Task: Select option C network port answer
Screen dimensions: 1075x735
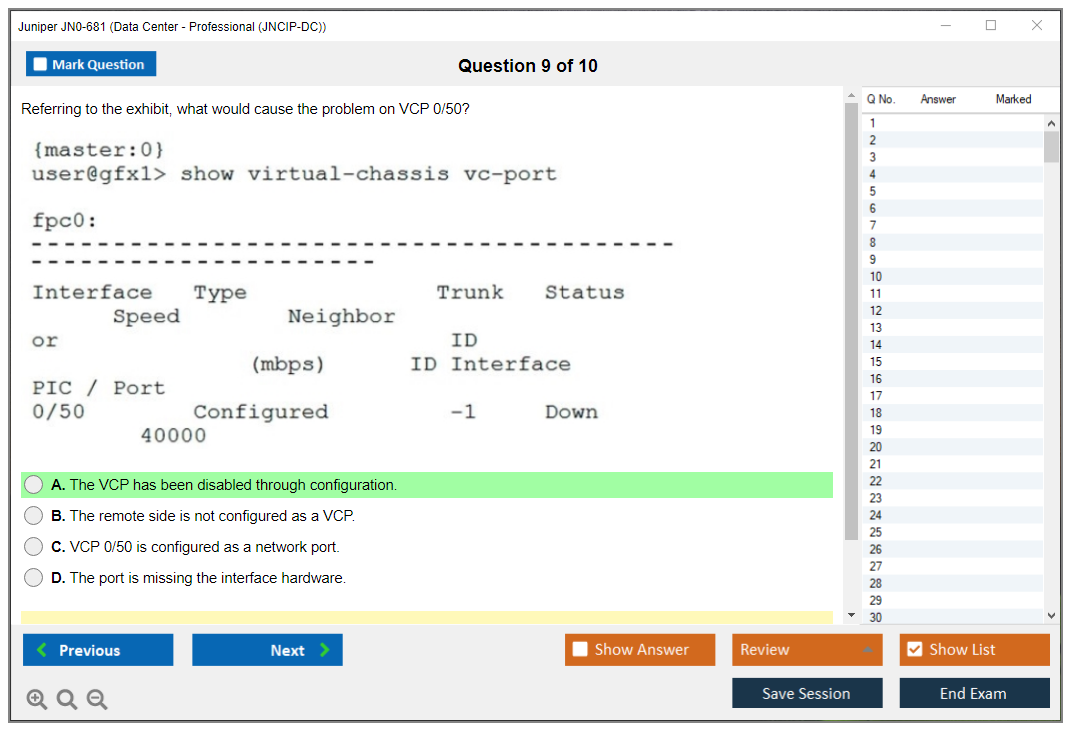Action: click(x=34, y=547)
